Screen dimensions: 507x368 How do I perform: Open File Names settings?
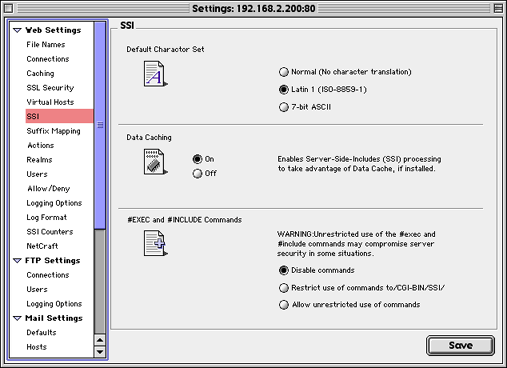click(x=46, y=45)
